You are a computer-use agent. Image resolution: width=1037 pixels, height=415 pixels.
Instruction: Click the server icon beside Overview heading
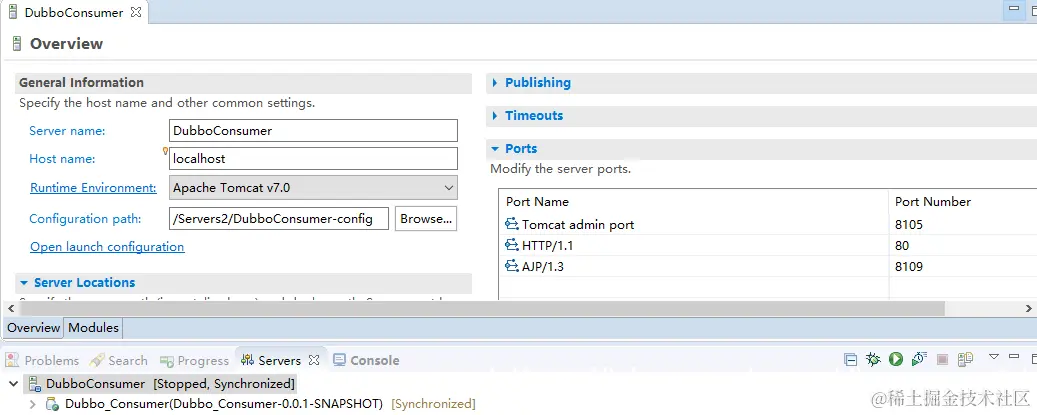click(17, 44)
